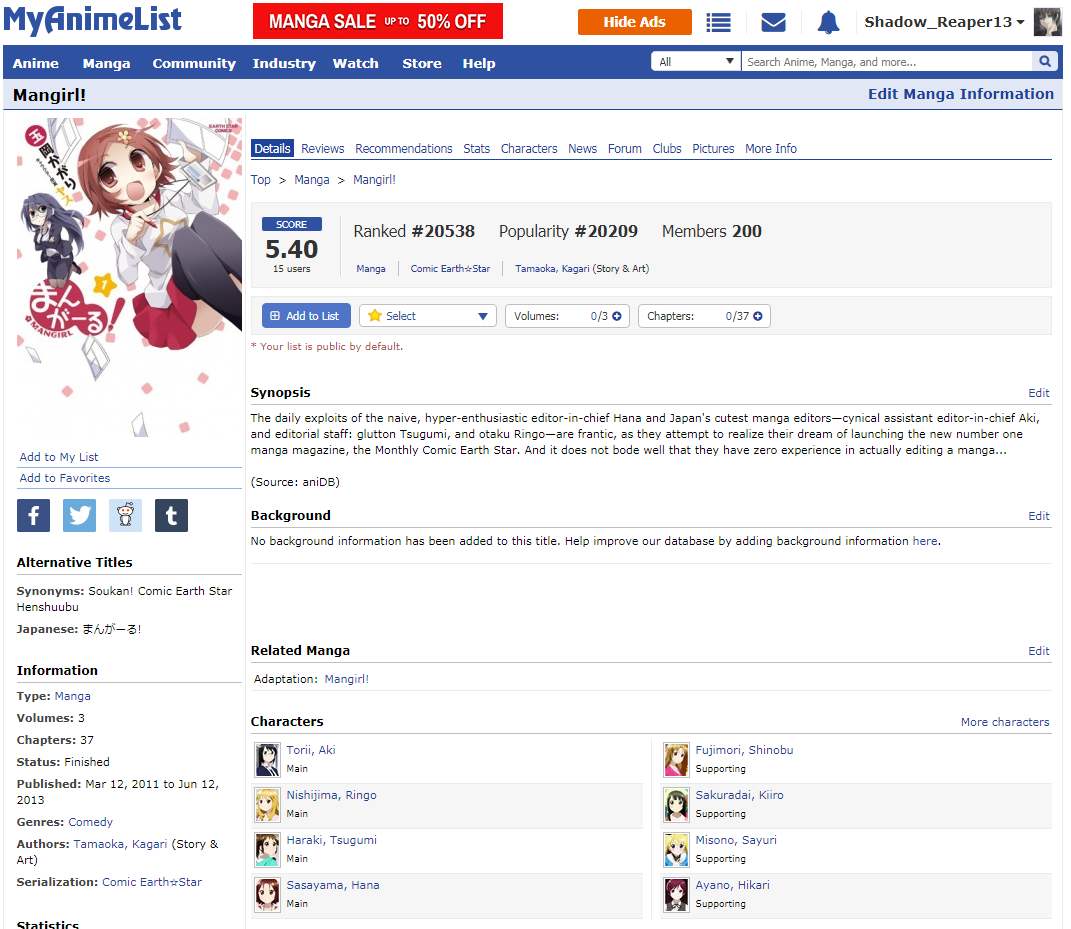This screenshot has height=929, width=1071.
Task: Open Edit Manga Information link
Action: point(960,94)
